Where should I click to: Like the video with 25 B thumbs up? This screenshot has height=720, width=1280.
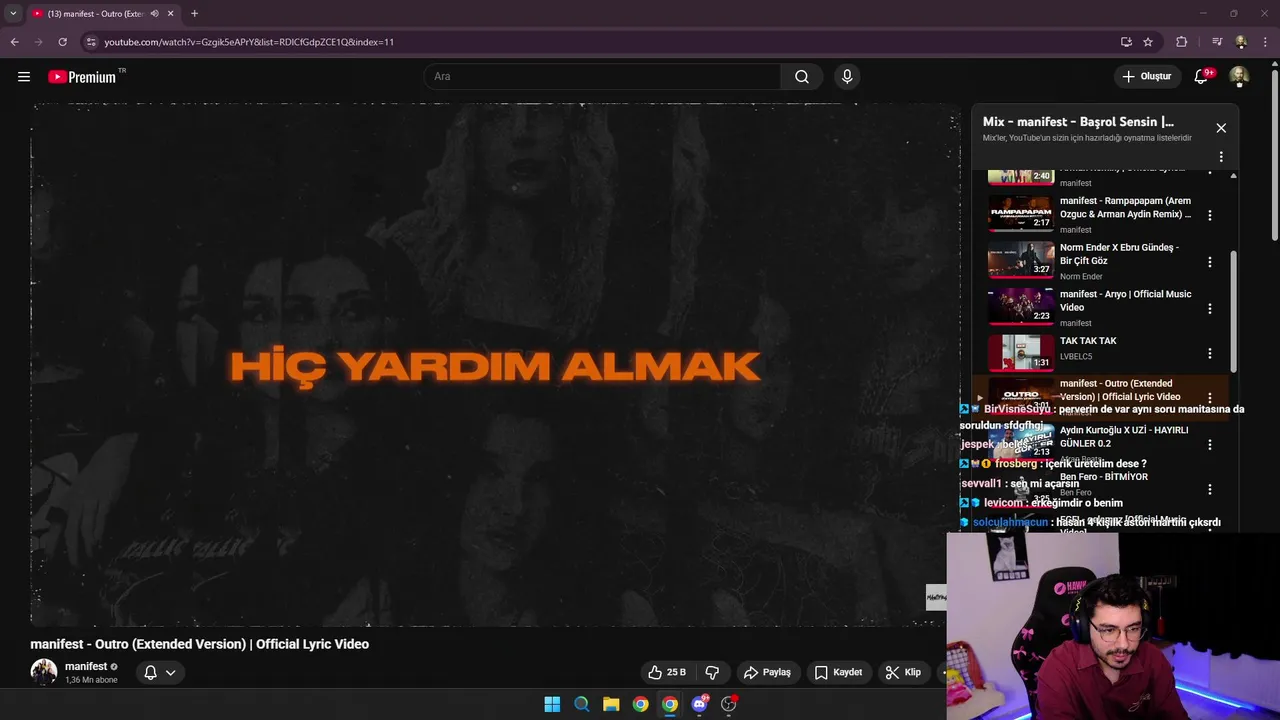pyautogui.click(x=666, y=672)
